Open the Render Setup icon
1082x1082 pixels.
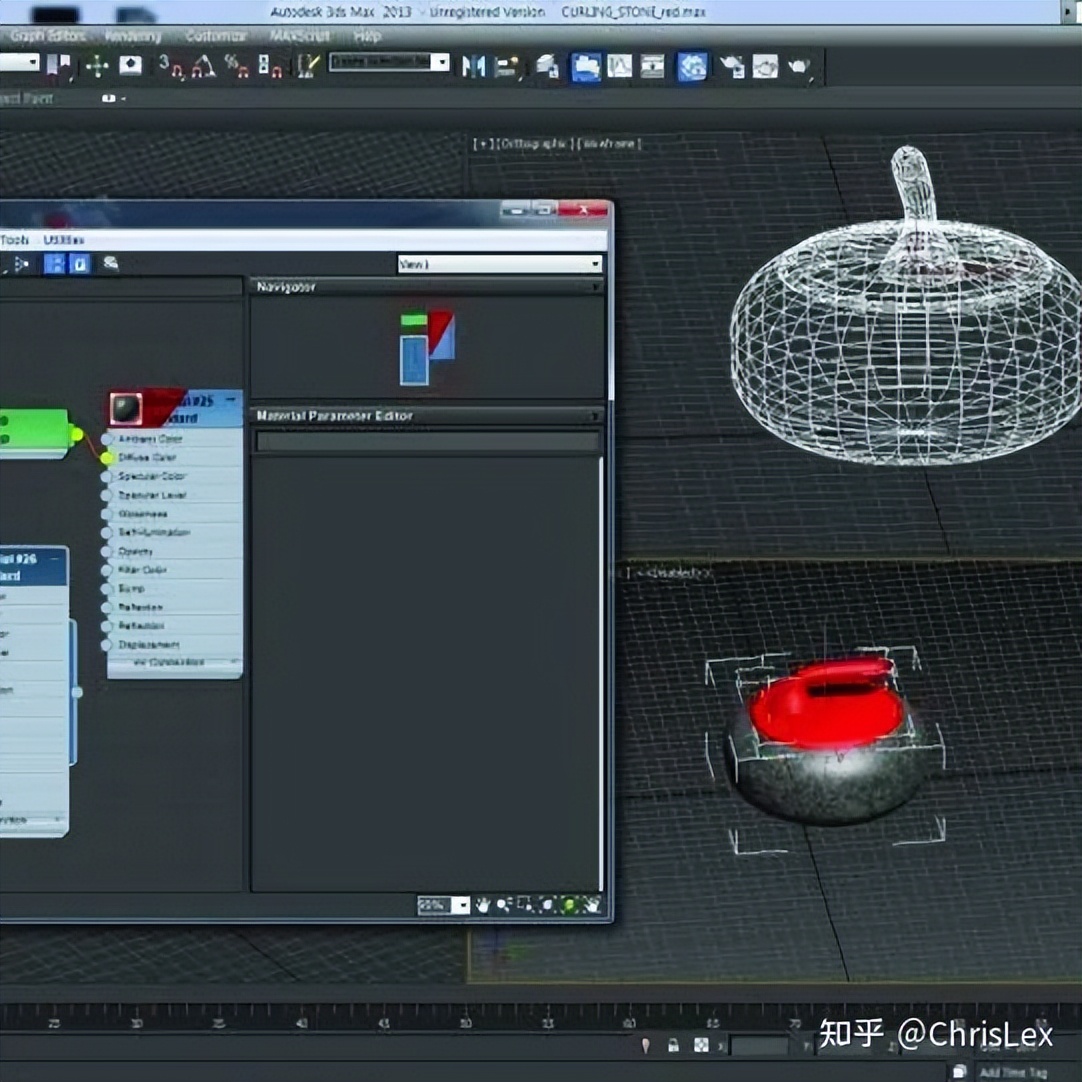pyautogui.click(x=732, y=66)
